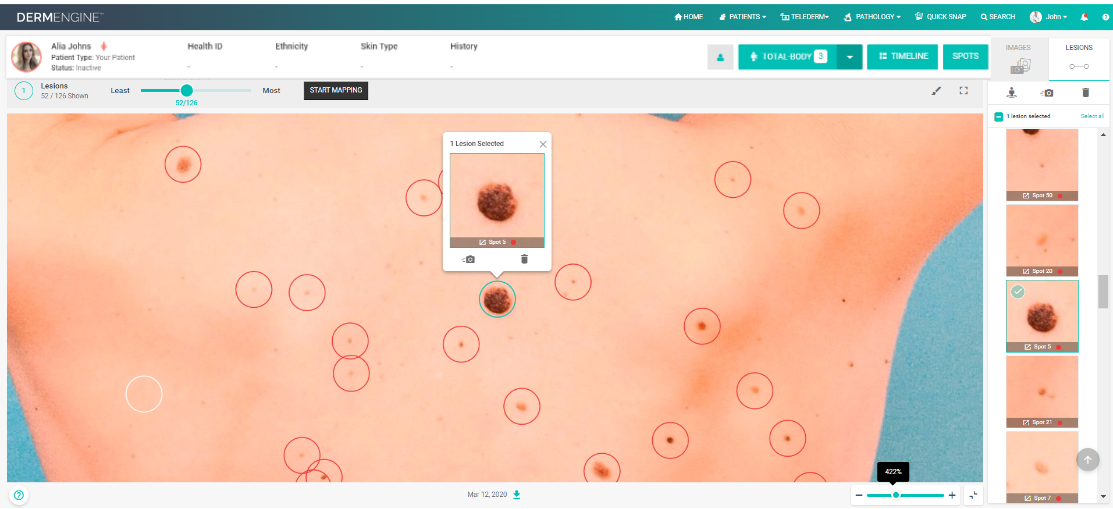
Task: Click the patient name 'Alia Johns'
Action: (x=71, y=46)
